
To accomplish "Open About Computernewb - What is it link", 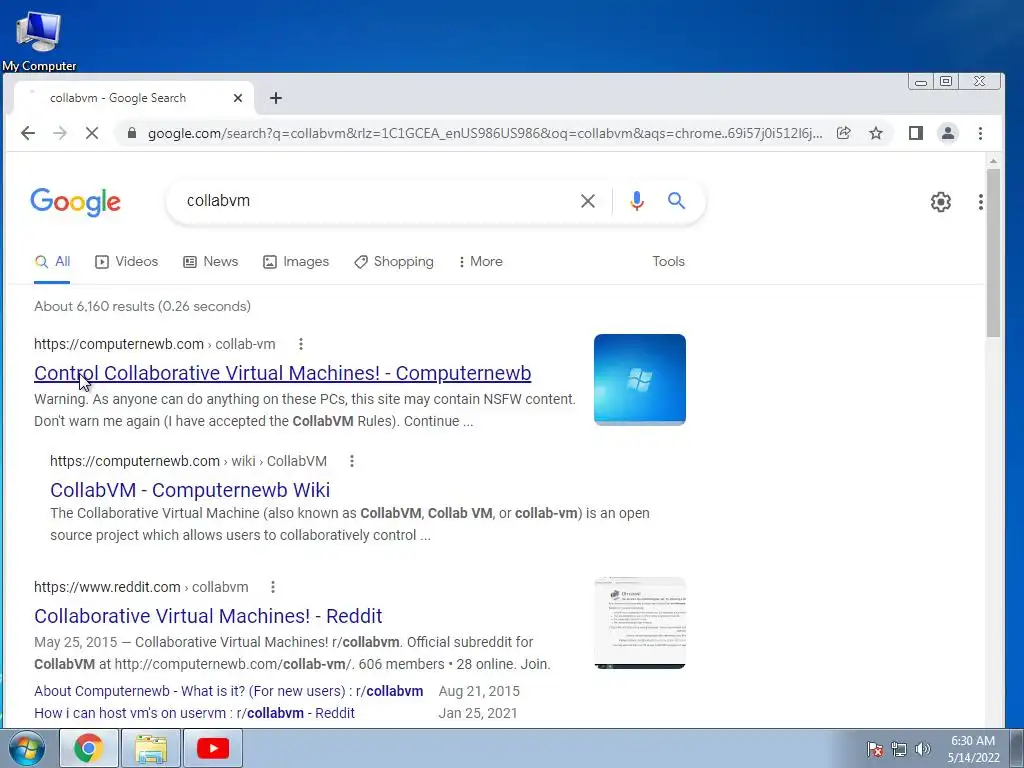I will pos(229,691).
